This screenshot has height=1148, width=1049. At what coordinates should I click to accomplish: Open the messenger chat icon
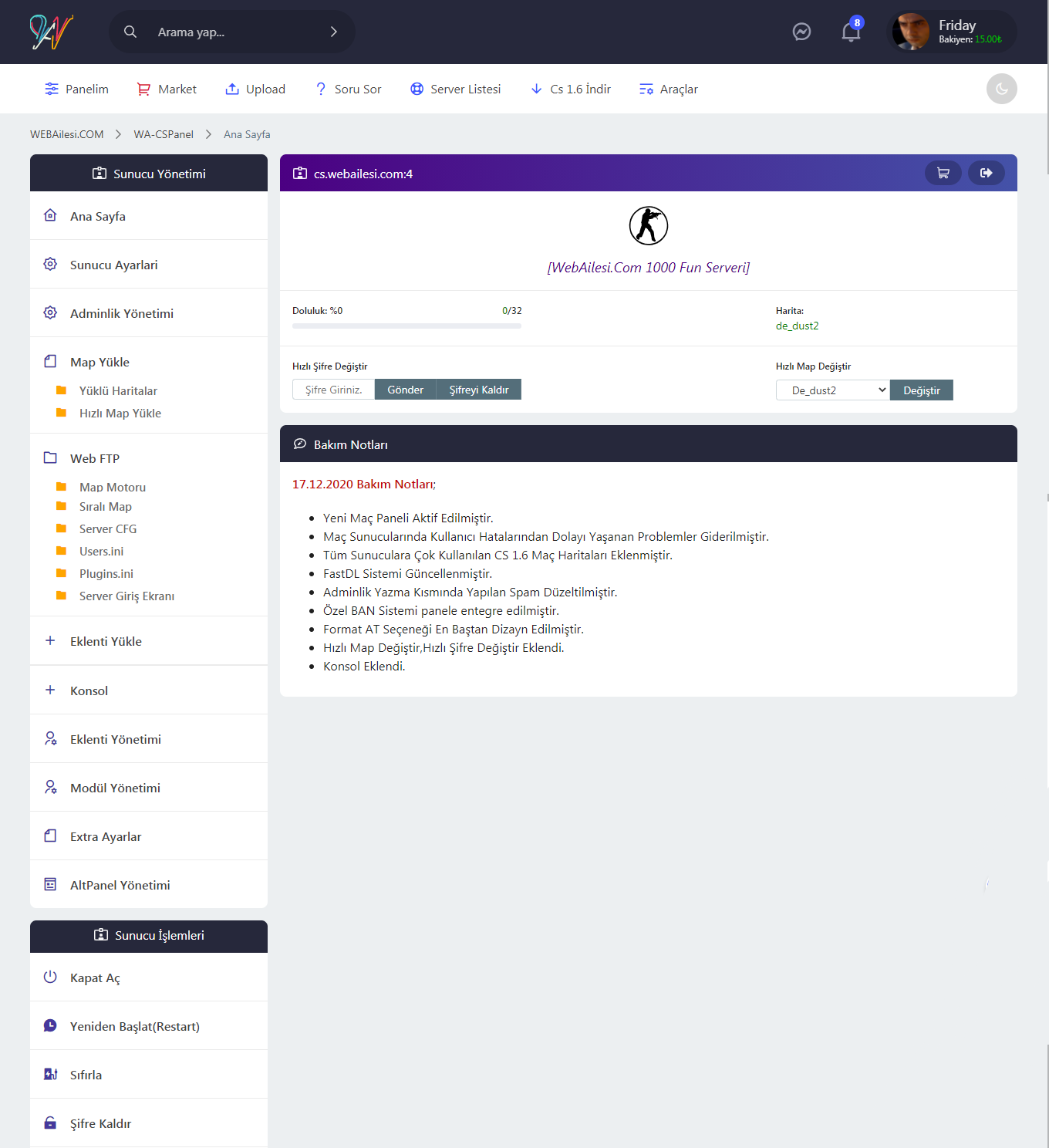tap(801, 32)
